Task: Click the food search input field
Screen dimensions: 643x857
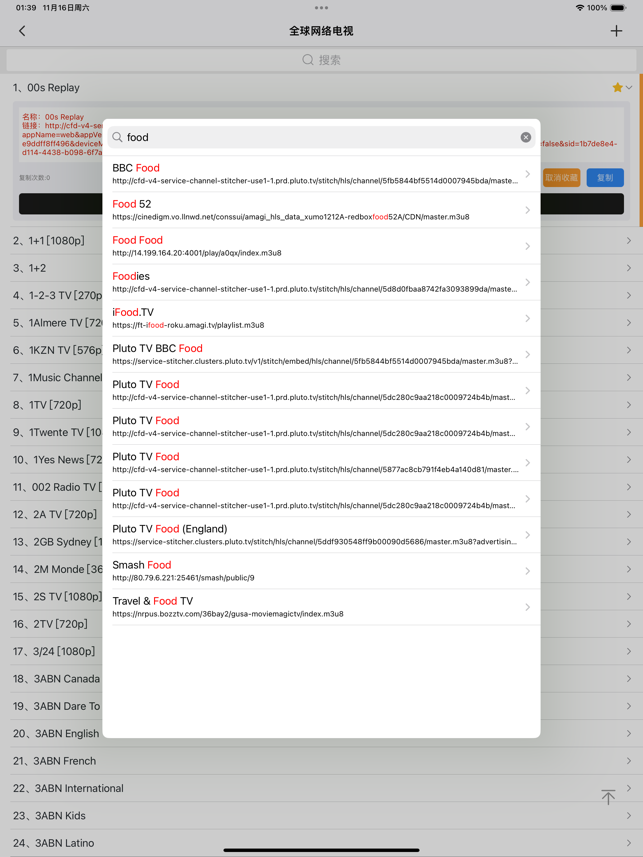Action: (322, 137)
